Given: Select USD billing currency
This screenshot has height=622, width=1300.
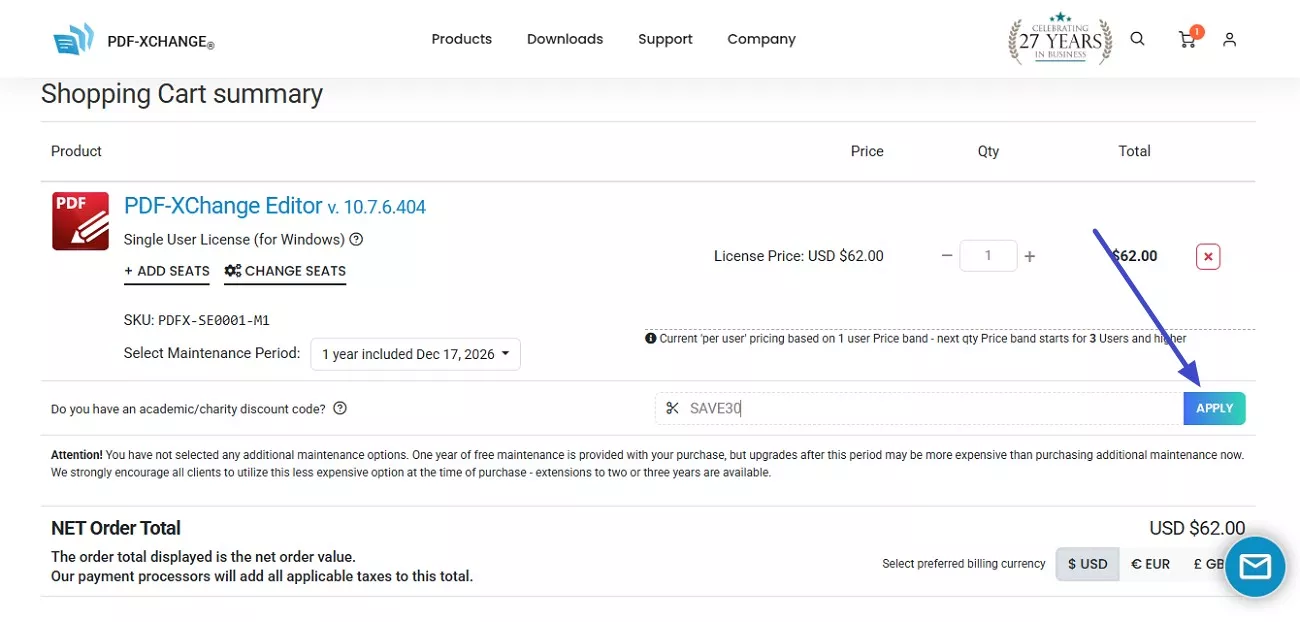Looking at the screenshot, I should point(1087,564).
